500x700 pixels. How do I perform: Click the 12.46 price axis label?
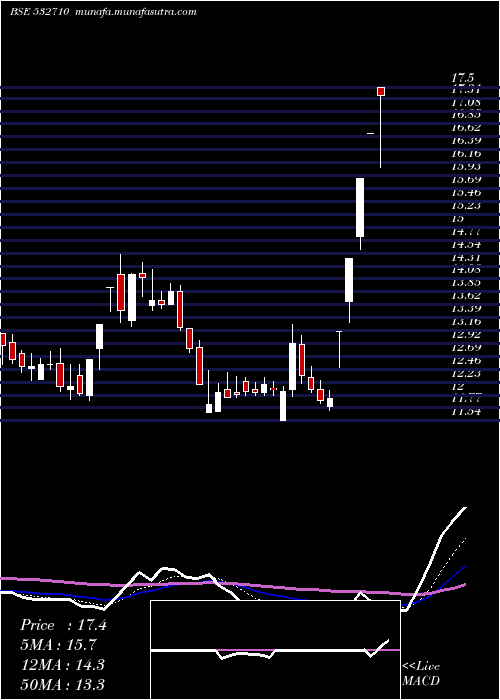[x=466, y=360]
